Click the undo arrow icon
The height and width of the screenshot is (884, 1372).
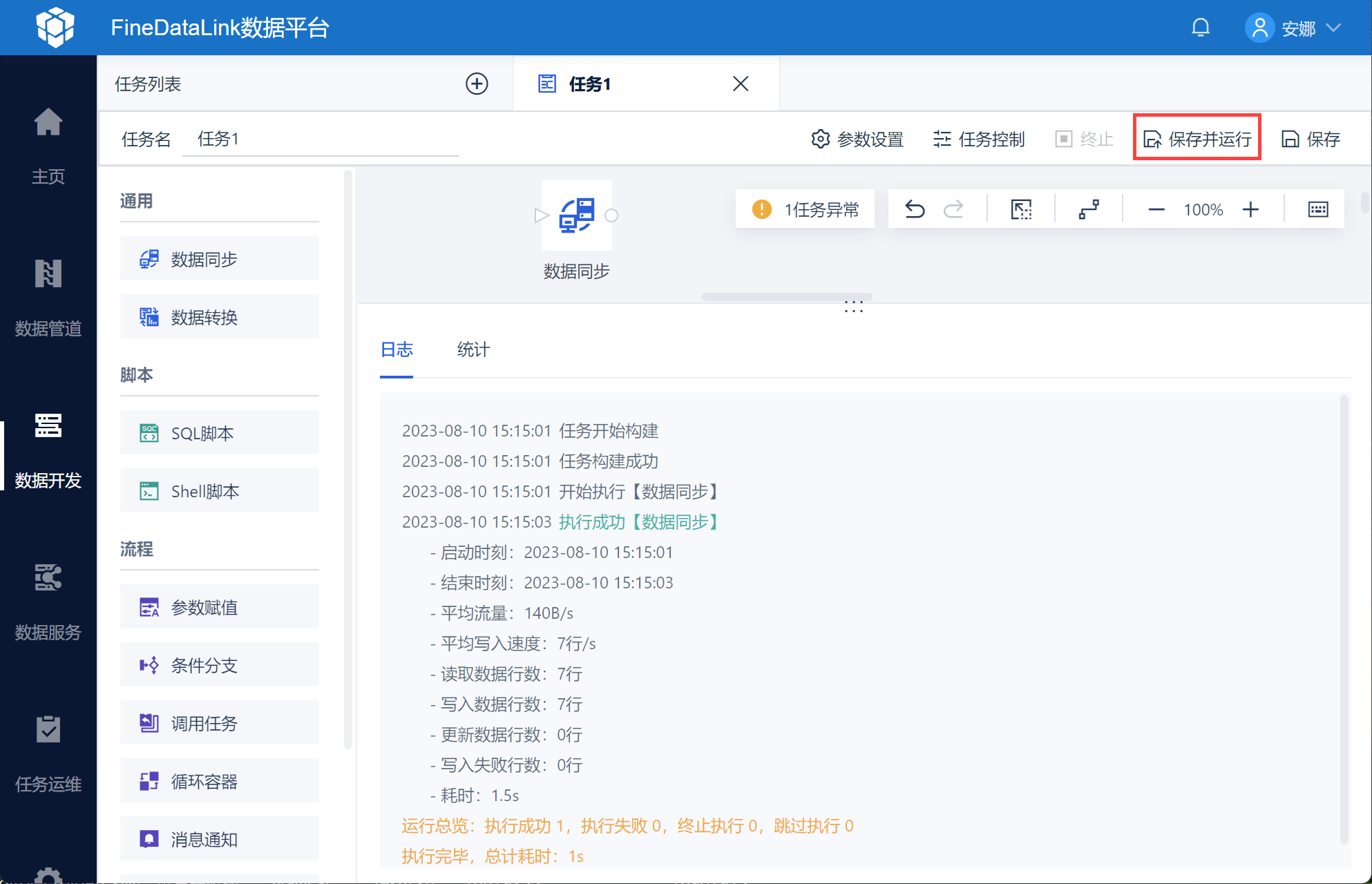(x=915, y=209)
